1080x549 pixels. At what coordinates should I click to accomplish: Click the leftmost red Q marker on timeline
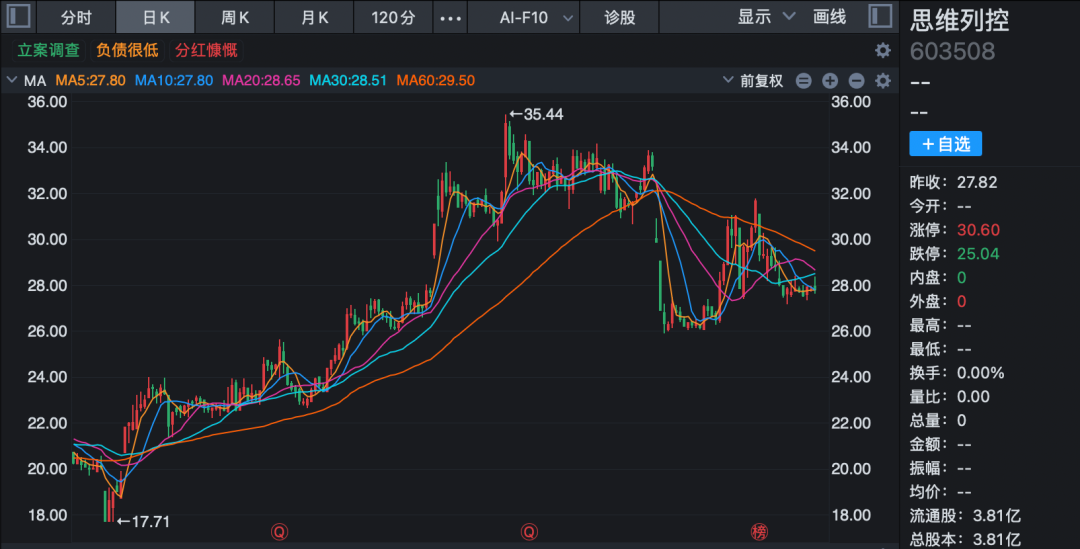point(283,532)
